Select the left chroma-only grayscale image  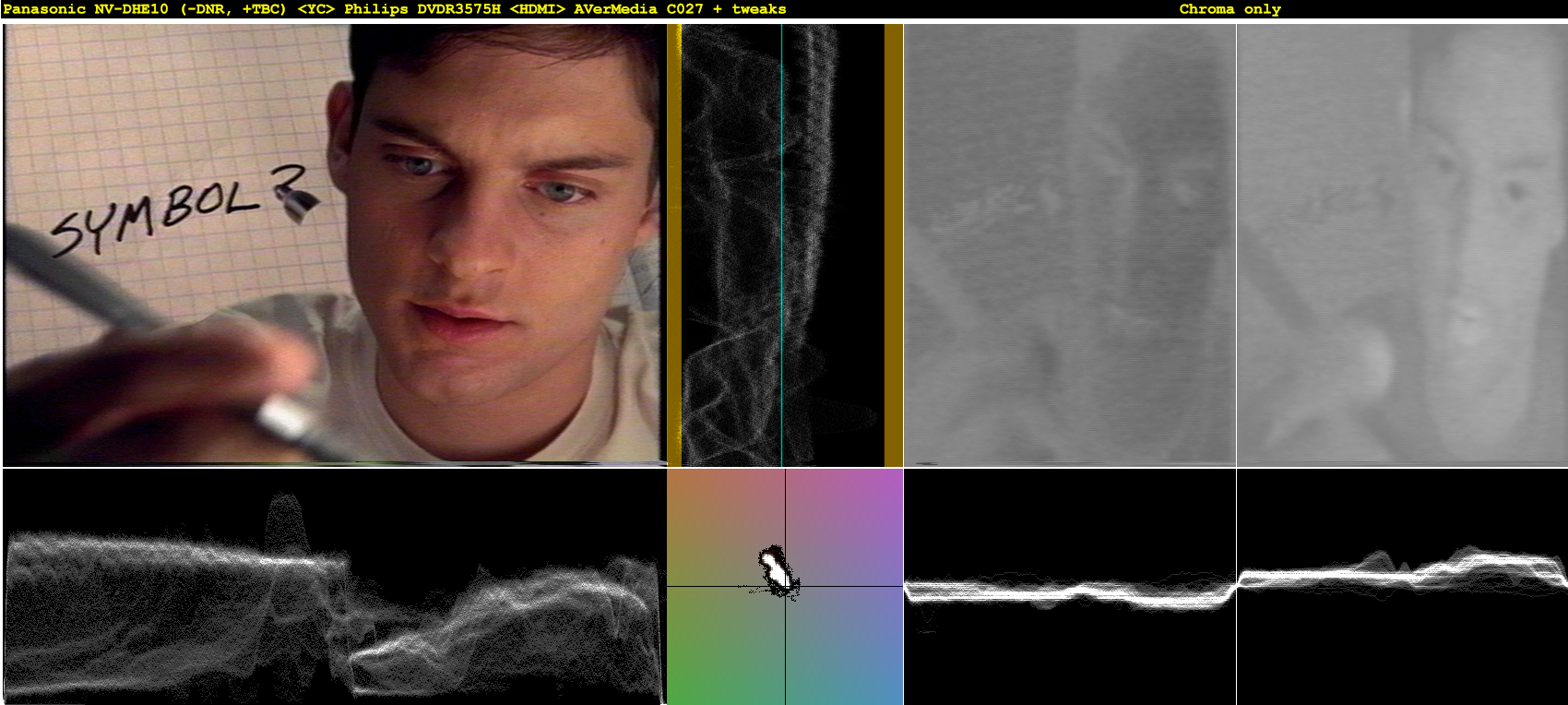(x=1070, y=245)
